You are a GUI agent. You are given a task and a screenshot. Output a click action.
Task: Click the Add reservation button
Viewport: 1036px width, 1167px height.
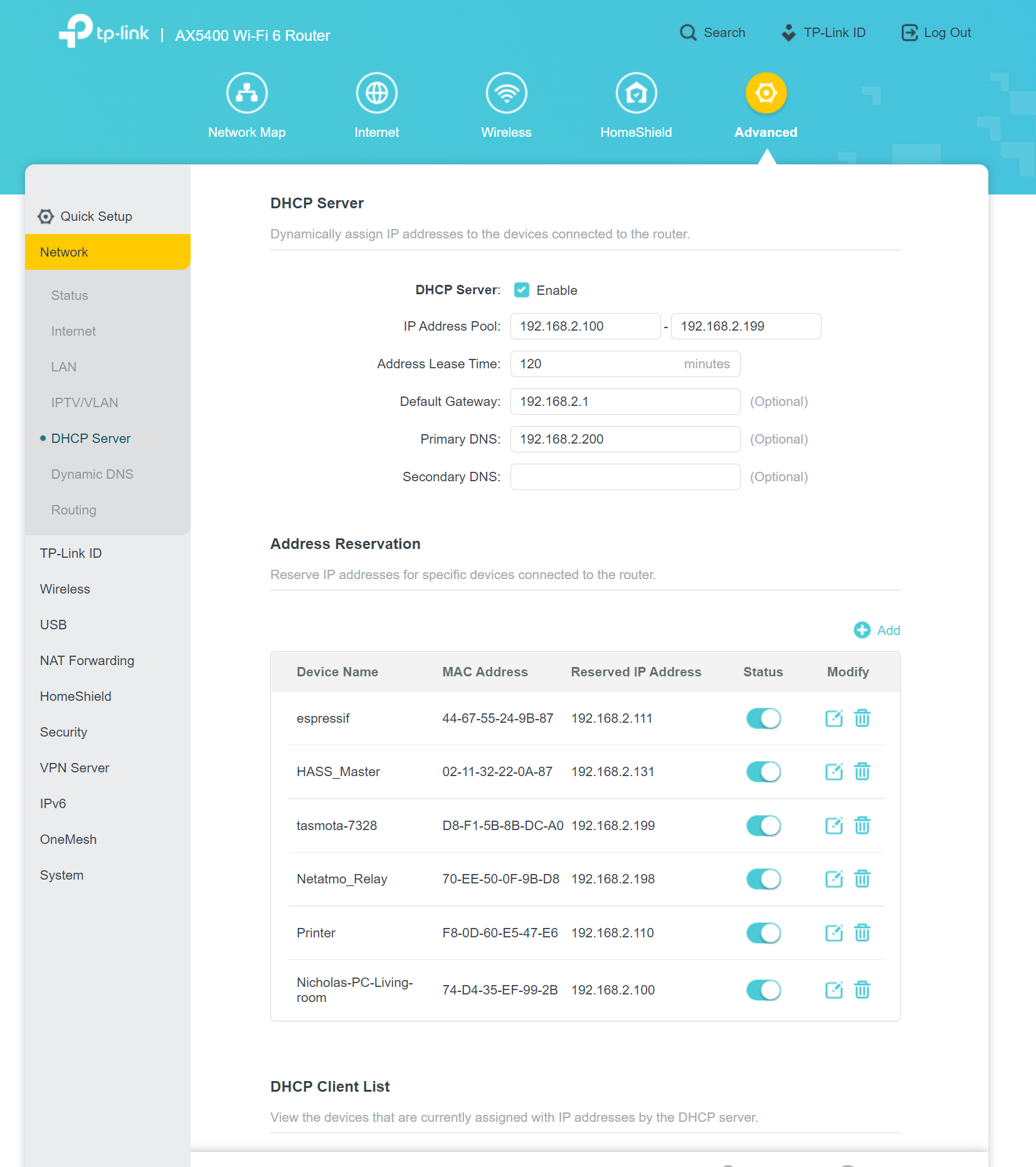(x=877, y=630)
